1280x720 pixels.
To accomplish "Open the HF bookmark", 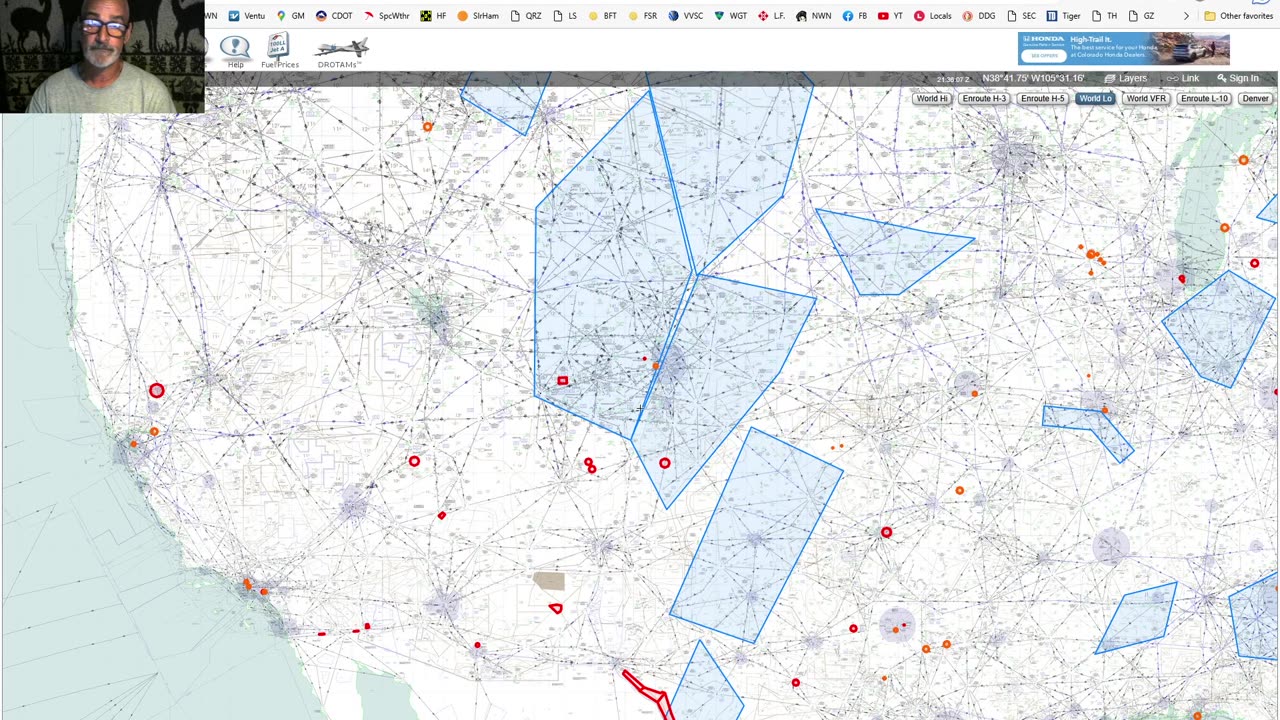I will [434, 16].
